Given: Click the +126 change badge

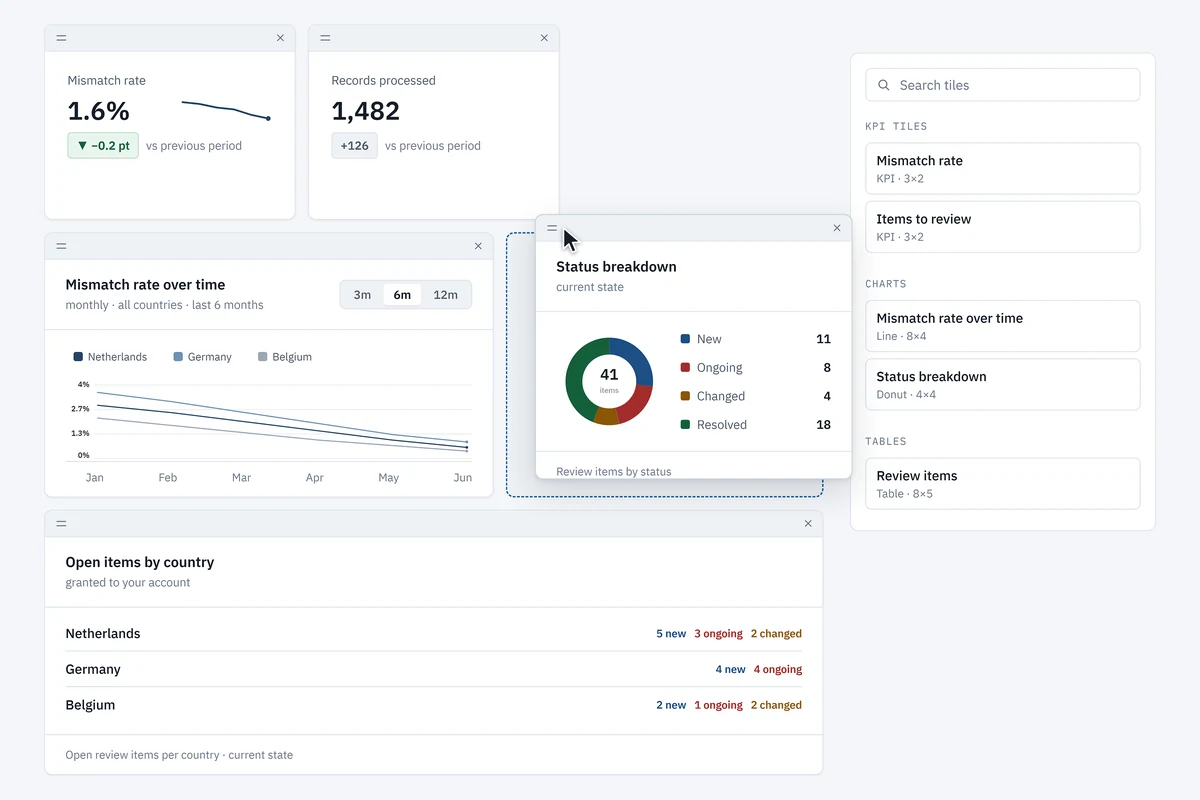Looking at the screenshot, I should pyautogui.click(x=354, y=146).
